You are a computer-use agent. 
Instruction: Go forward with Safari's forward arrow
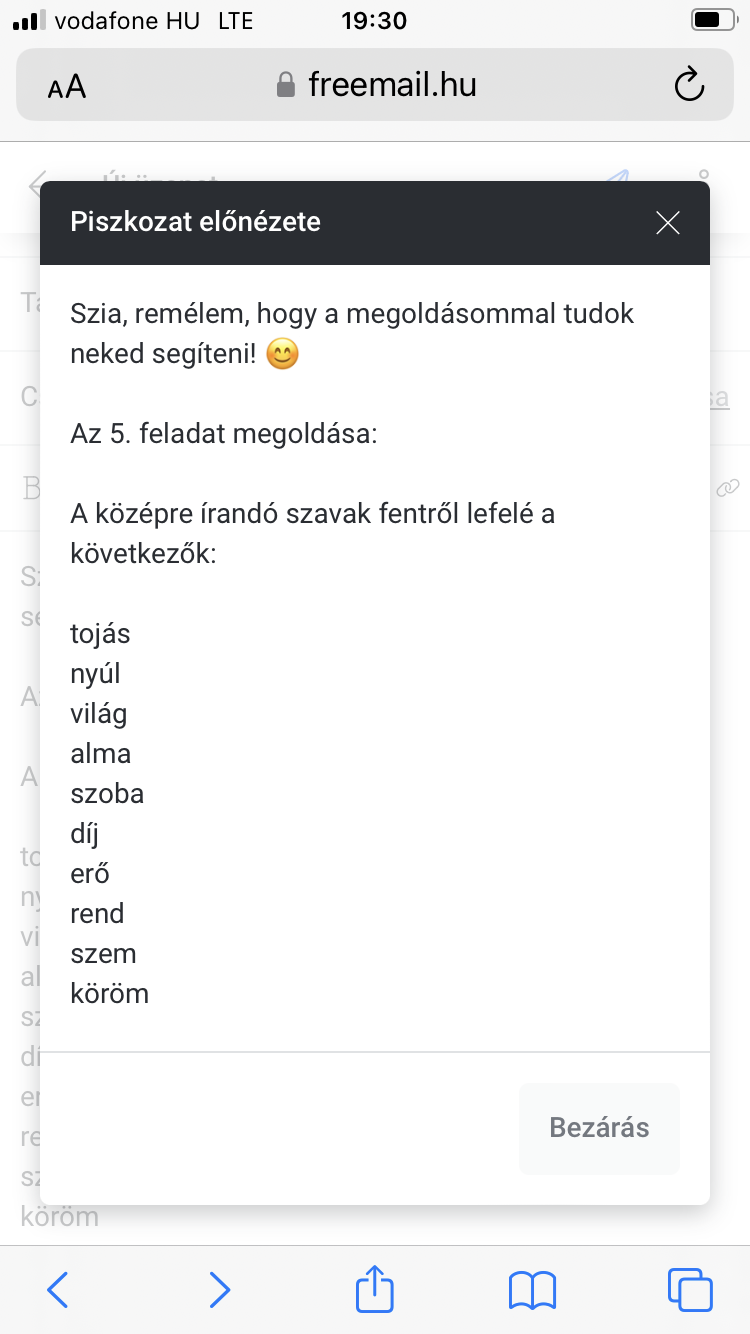219,1289
